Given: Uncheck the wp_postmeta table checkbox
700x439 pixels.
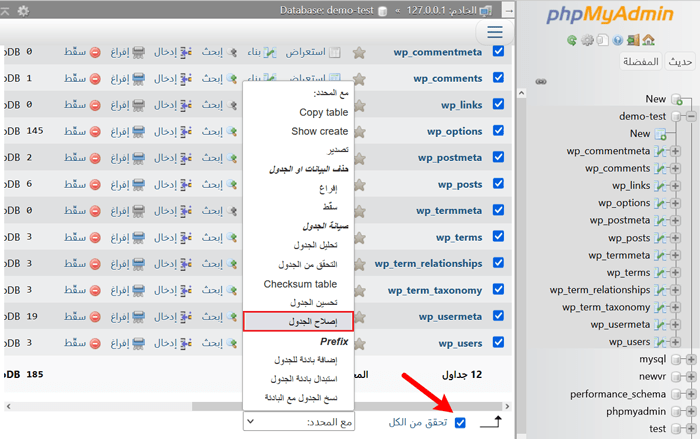Looking at the screenshot, I should coord(498,157).
